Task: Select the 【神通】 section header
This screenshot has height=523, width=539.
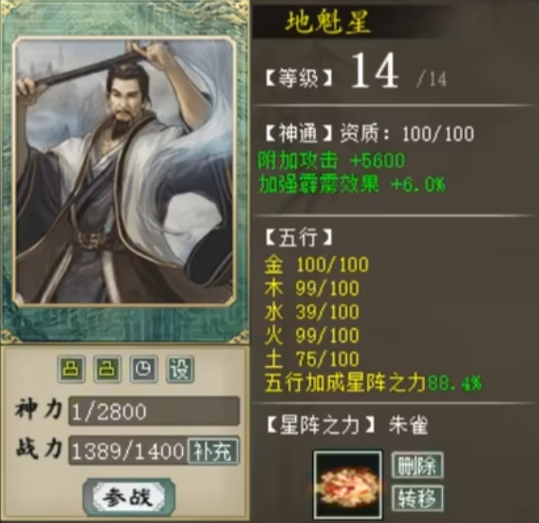Action: pos(298,134)
